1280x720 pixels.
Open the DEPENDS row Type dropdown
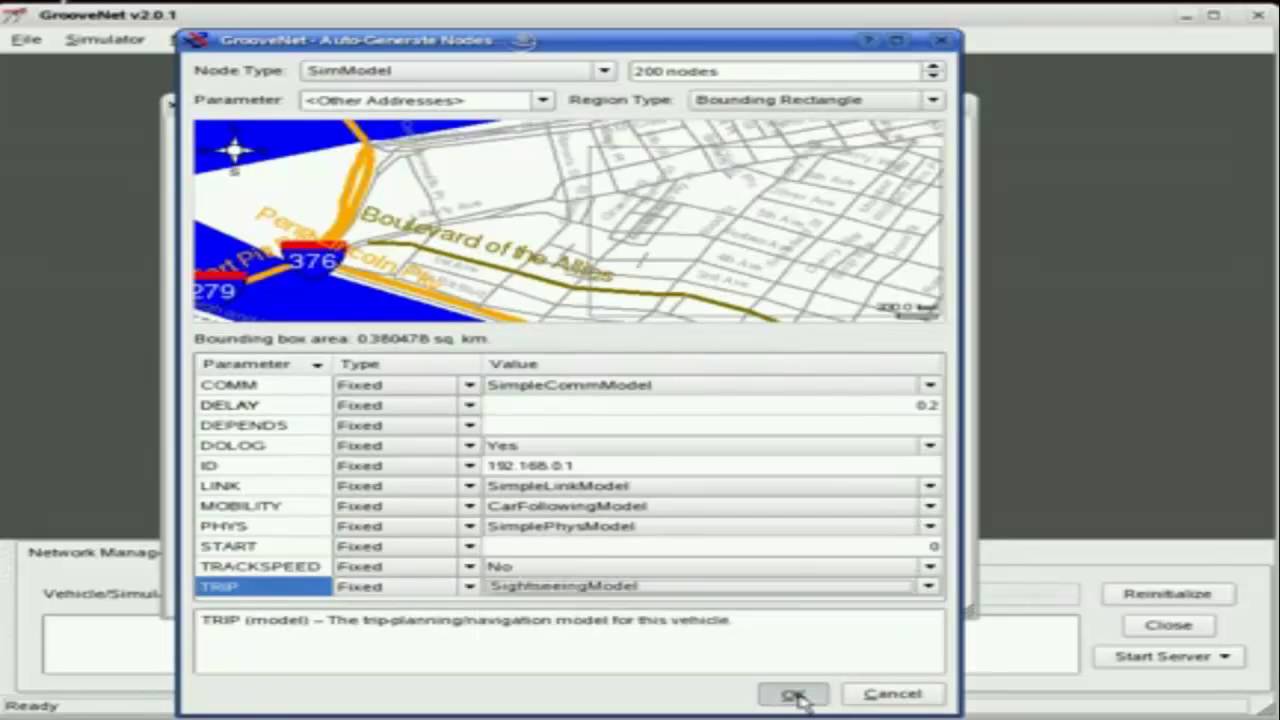tap(469, 425)
